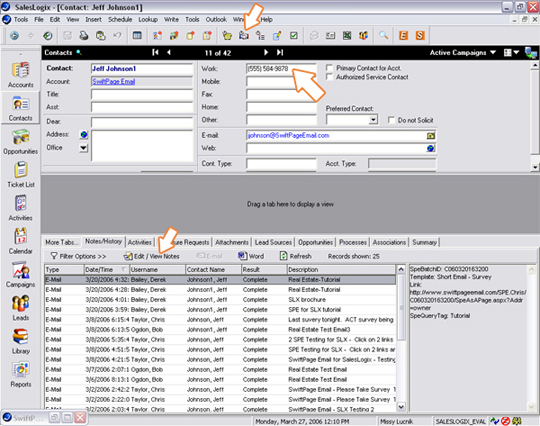This screenshot has width=540, height=426.
Task: Enable the Do not Solicit checkbox
Action: point(391,120)
